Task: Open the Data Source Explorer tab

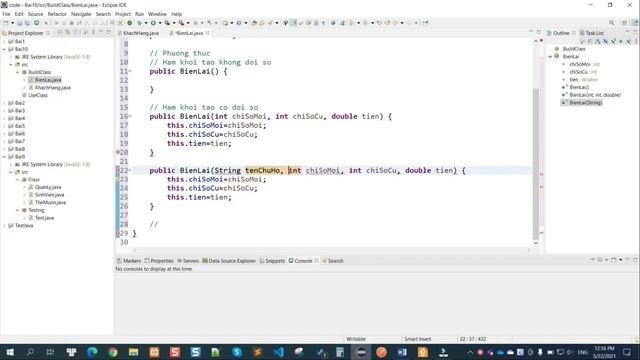Action: click(x=229, y=261)
